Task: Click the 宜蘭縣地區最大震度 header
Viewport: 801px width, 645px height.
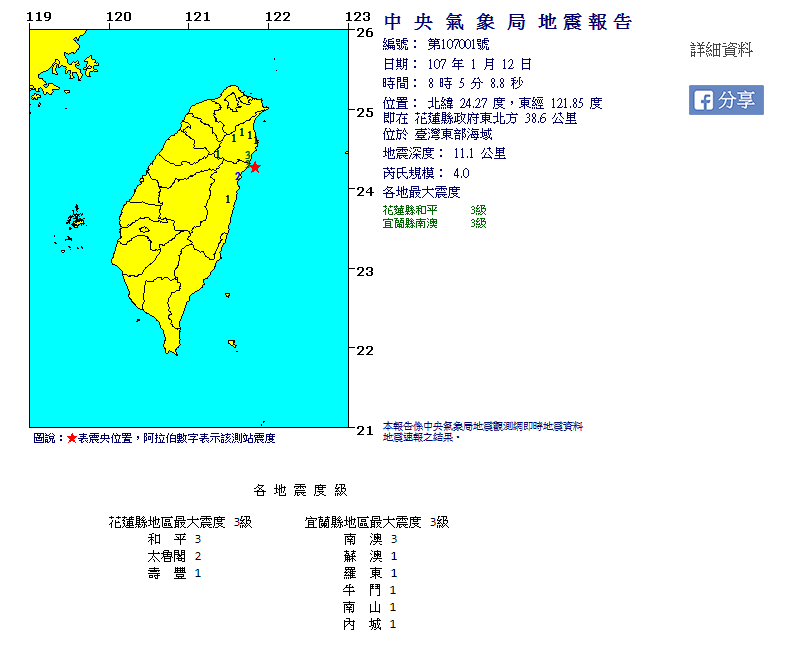Action: pyautogui.click(x=377, y=522)
